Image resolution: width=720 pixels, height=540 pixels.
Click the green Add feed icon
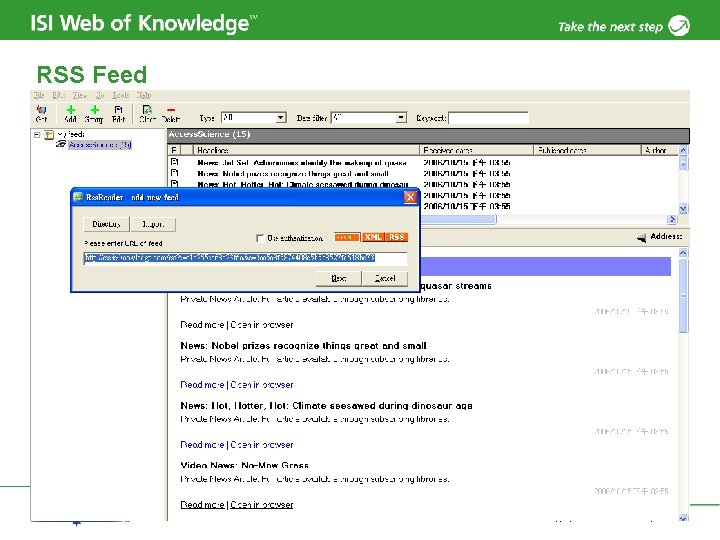[x=70, y=113]
